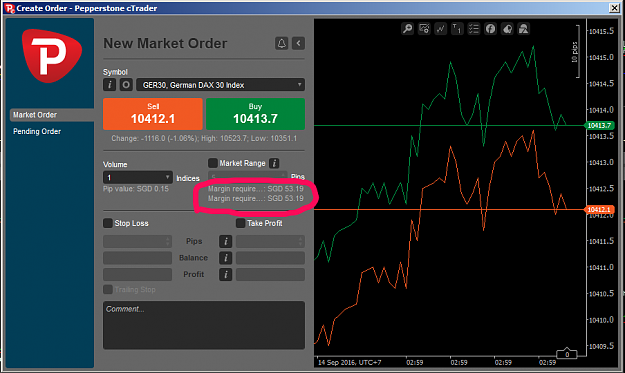Toggle the Trailing Stop checkbox
This screenshot has width=625, height=373.
pyautogui.click(x=108, y=289)
